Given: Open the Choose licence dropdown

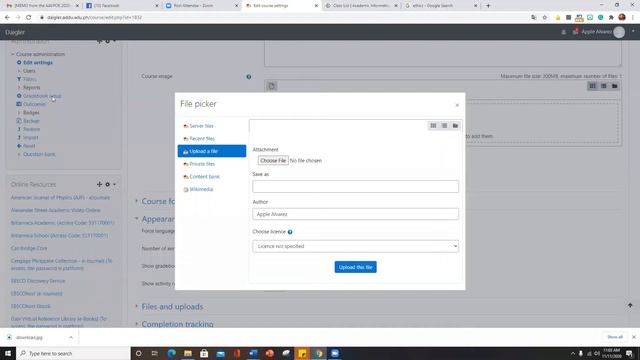Looking at the screenshot, I should (x=355, y=246).
